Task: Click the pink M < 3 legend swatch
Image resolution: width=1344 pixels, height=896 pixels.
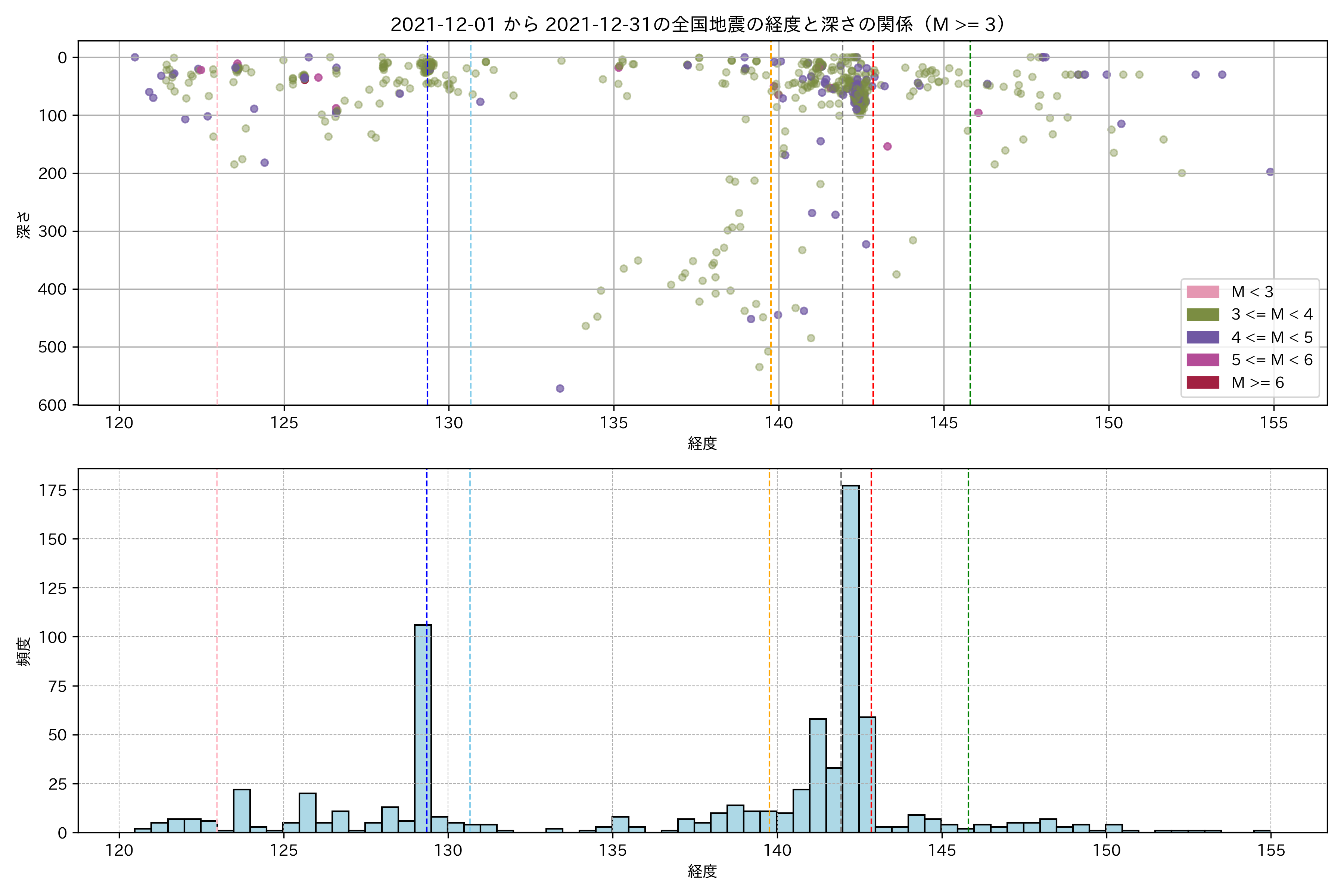Action: click(1202, 292)
